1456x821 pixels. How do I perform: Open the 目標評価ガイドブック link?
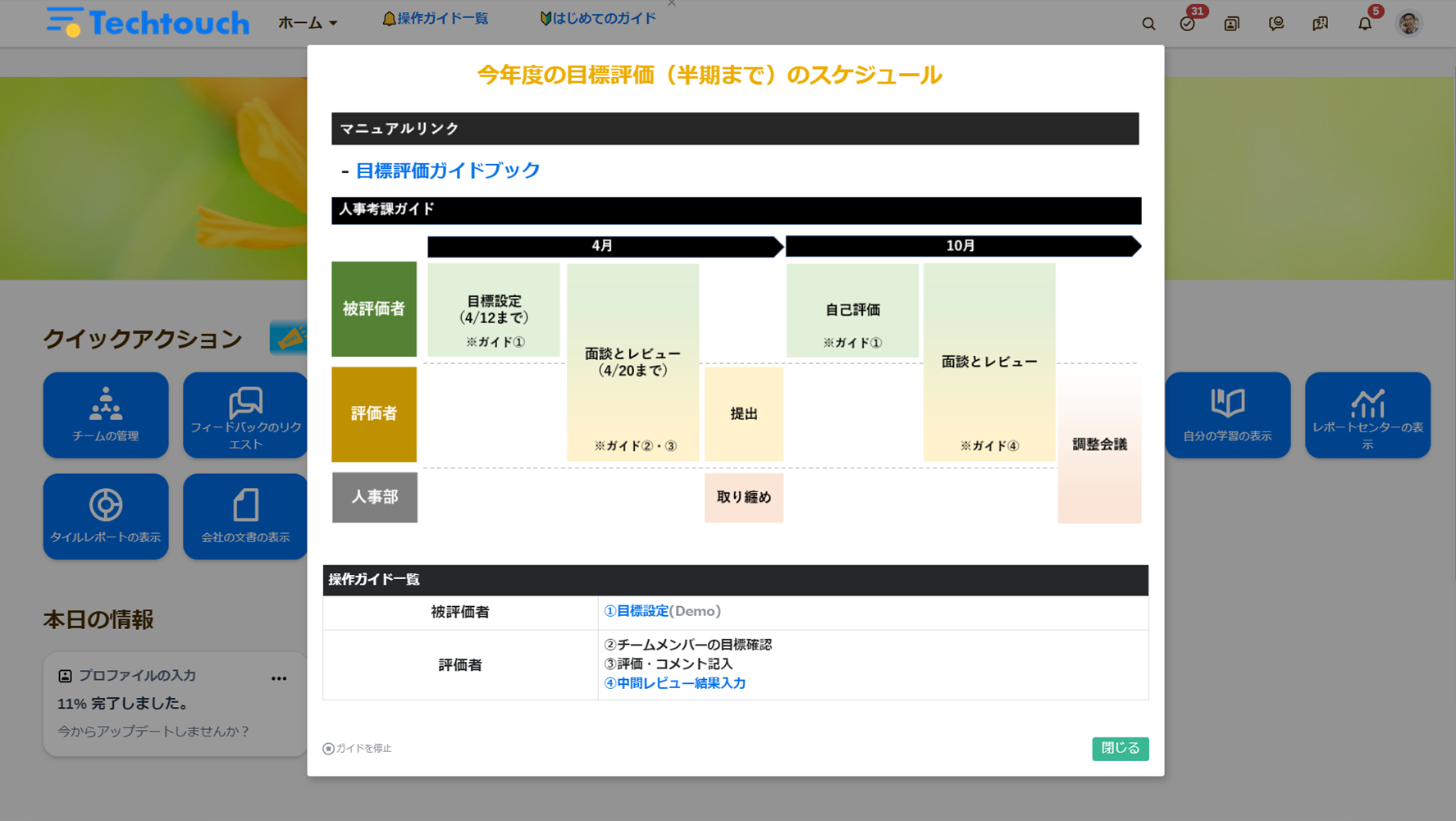click(446, 171)
